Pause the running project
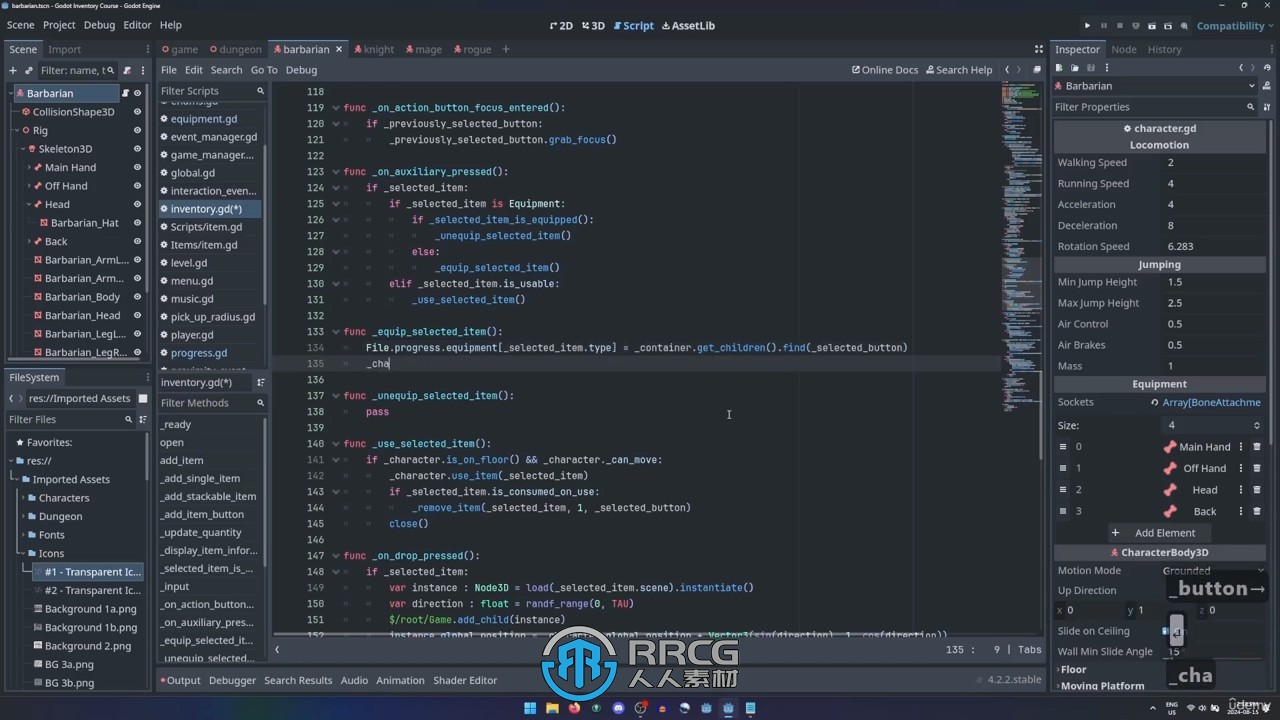Viewport: 1280px width, 720px height. 1104,26
